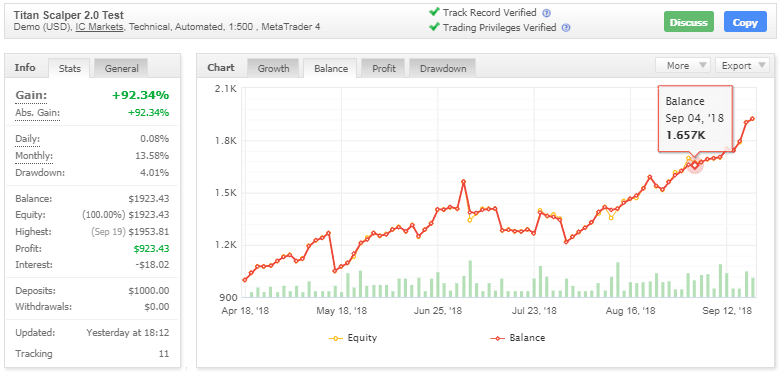
Task: Open the More dropdown menu
Action: point(683,66)
